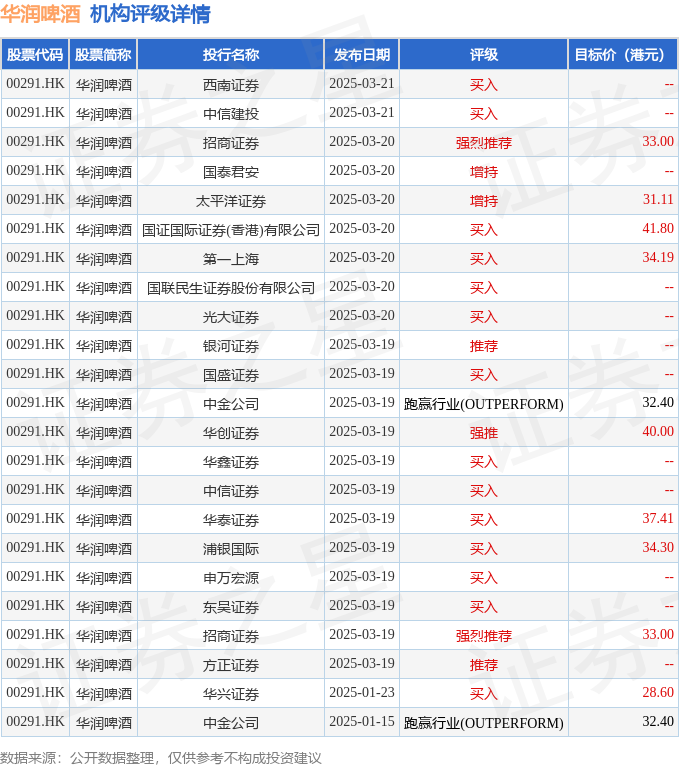Click the 评级 column header
The image size is (679, 767).
tap(484, 55)
